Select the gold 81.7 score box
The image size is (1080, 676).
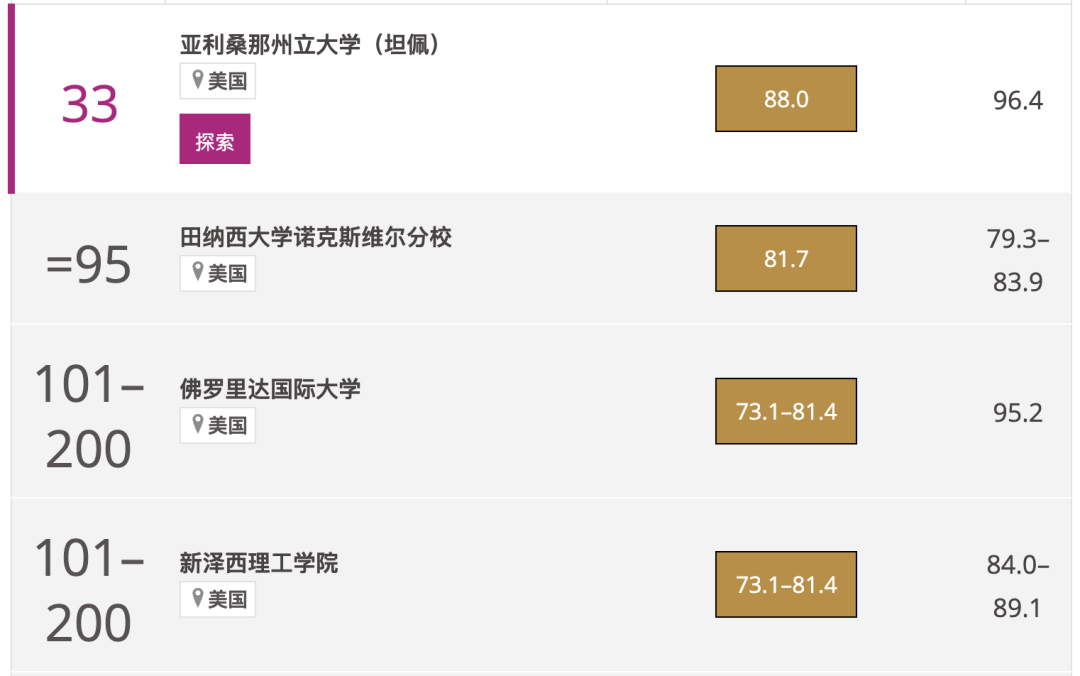786,259
